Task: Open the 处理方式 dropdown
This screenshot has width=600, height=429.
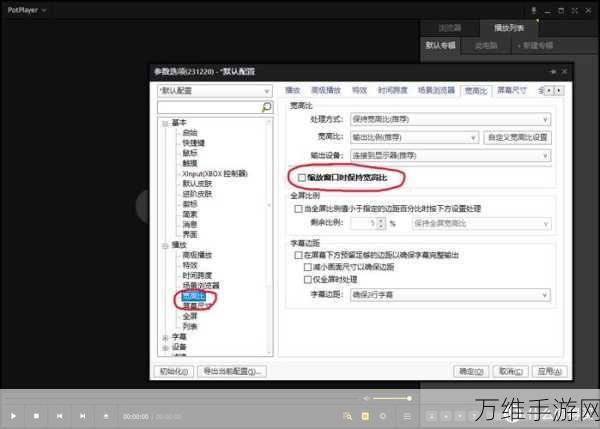Action: 450,119
